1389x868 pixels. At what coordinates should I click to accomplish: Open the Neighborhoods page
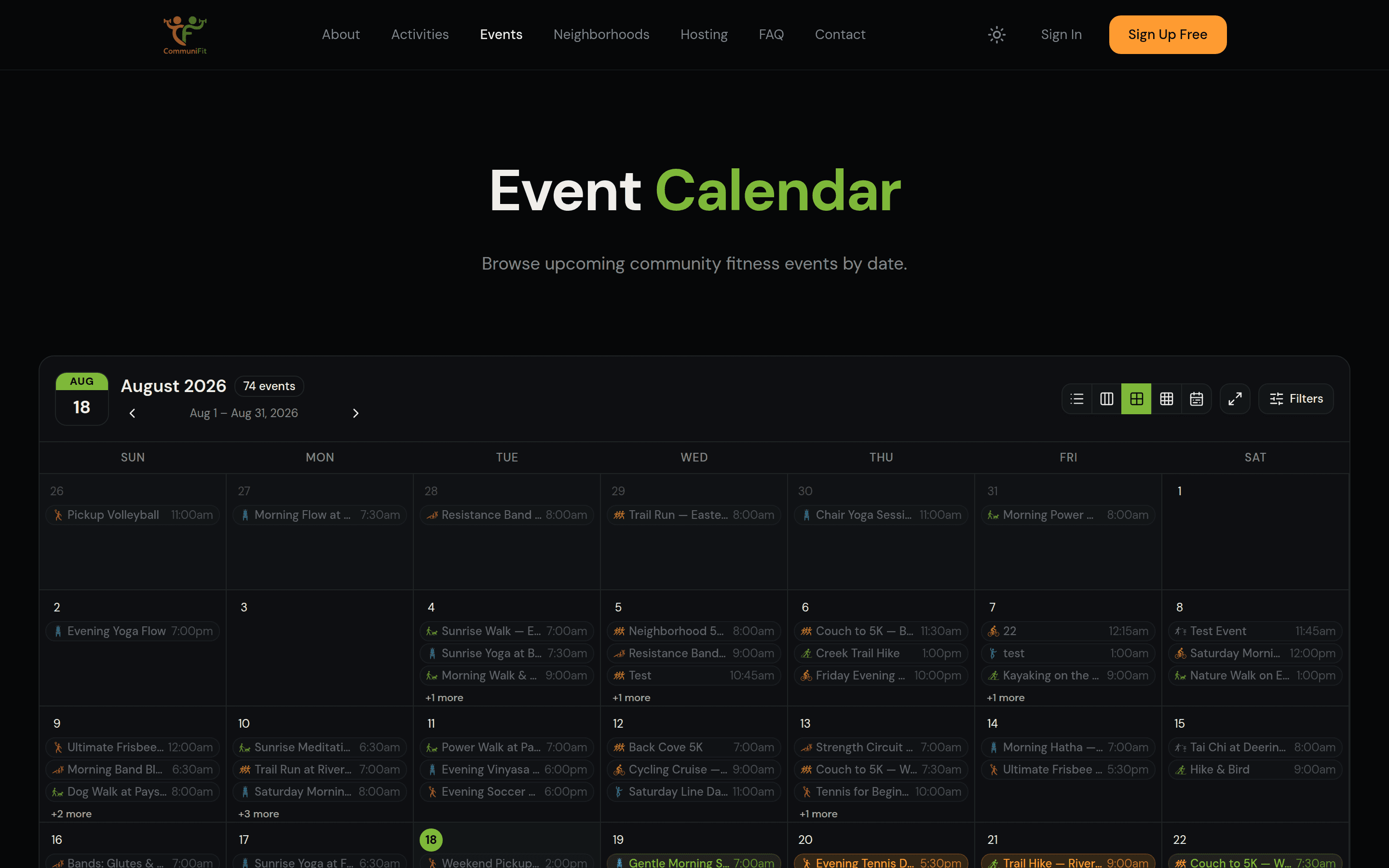601,34
